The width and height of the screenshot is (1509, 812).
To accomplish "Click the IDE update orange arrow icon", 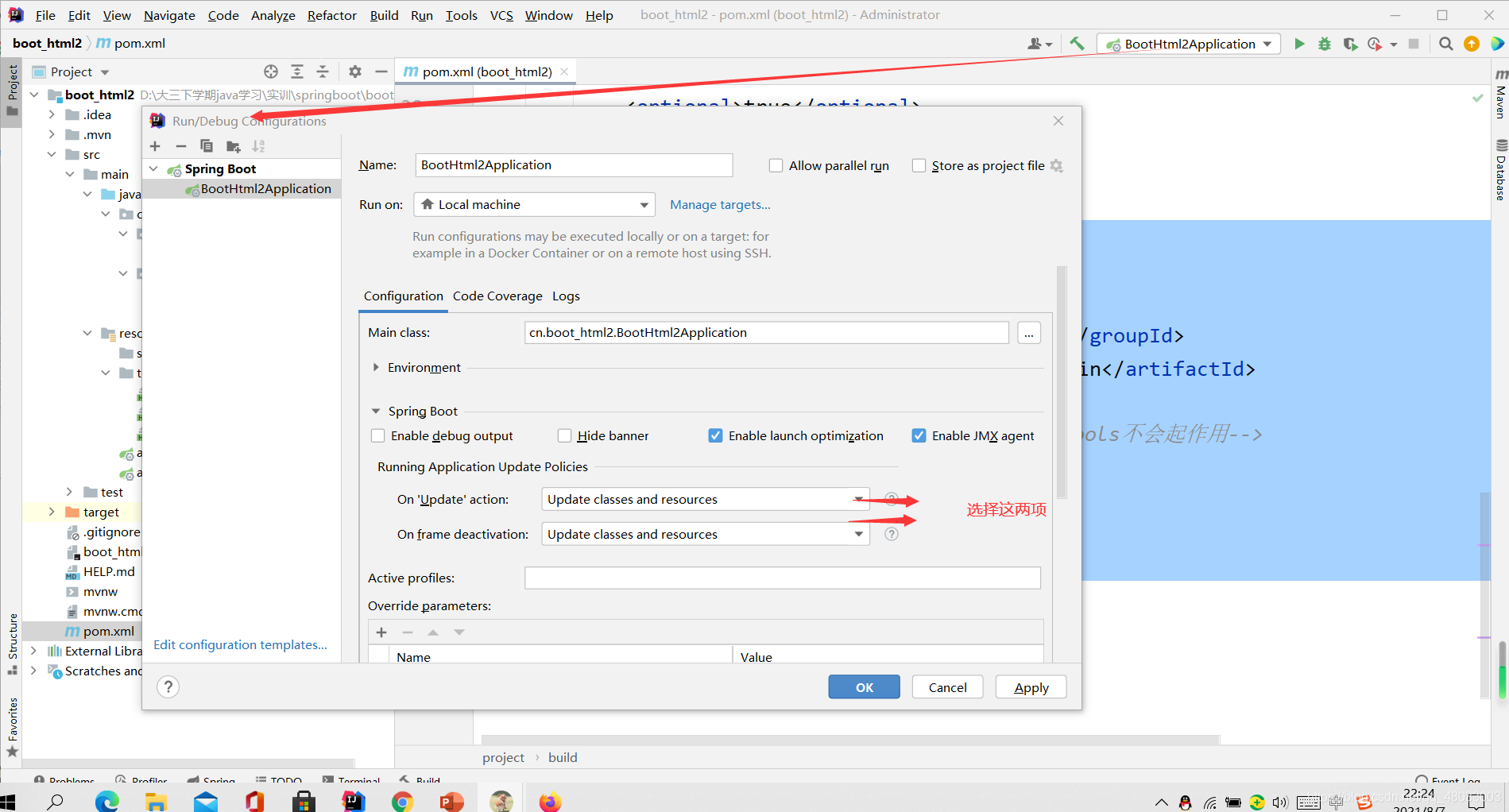I will [x=1472, y=44].
